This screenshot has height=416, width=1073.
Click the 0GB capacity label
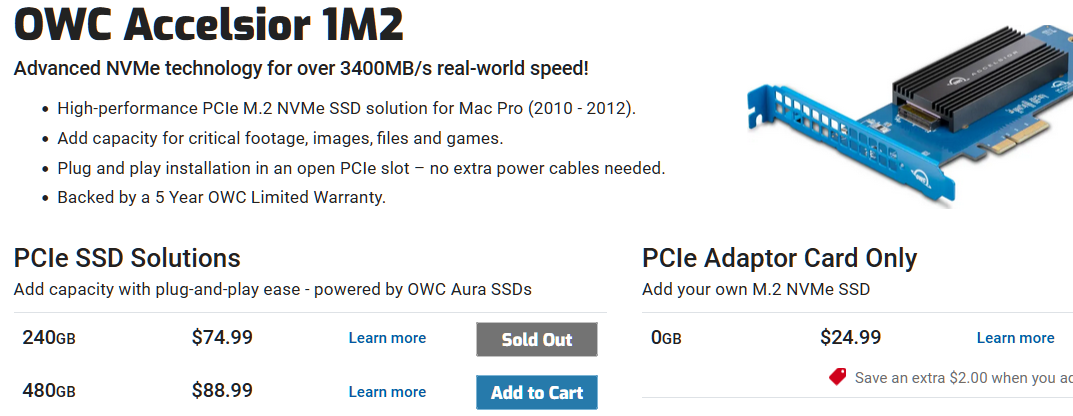666,338
